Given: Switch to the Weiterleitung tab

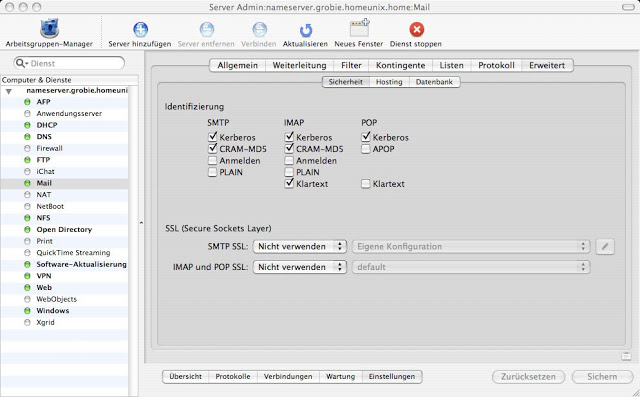Looking at the screenshot, I should 300,65.
